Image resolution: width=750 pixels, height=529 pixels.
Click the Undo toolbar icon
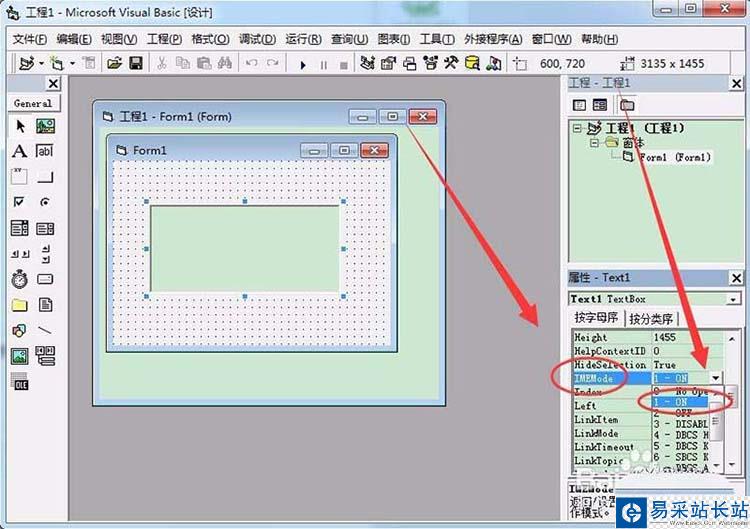pyautogui.click(x=252, y=63)
